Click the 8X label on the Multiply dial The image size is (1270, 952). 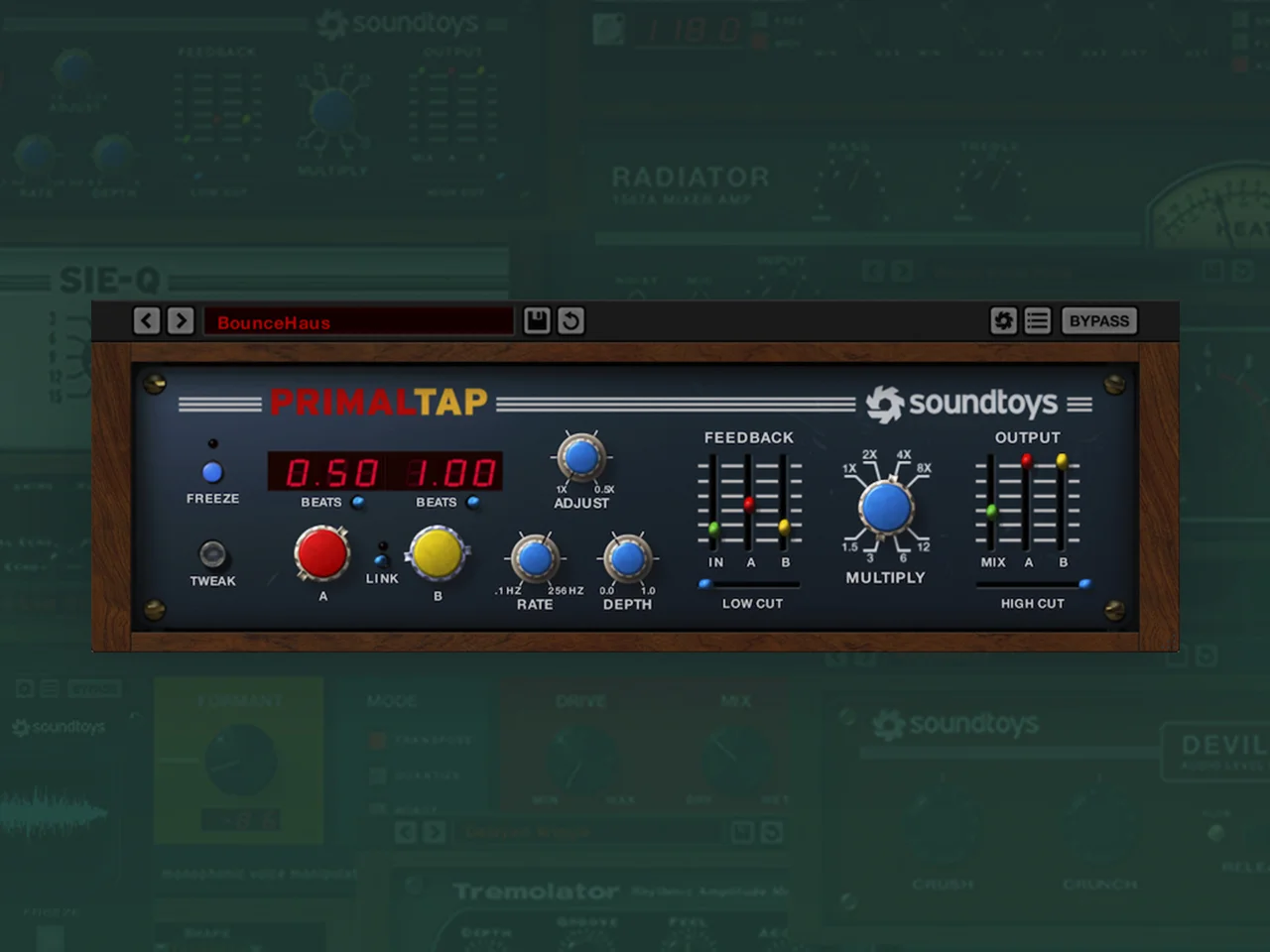(x=924, y=468)
